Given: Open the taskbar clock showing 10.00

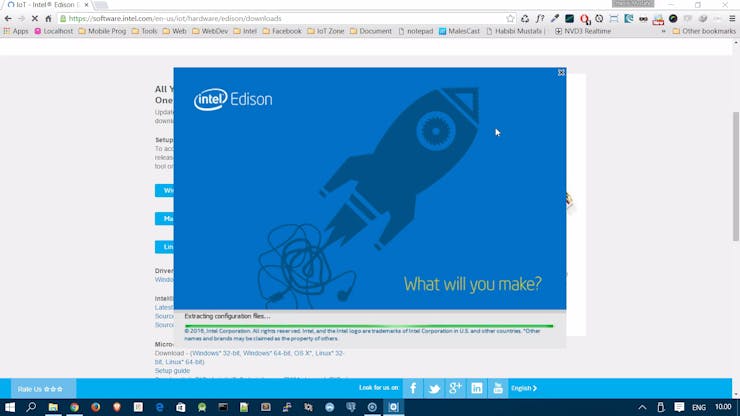Looking at the screenshot, I should (723, 407).
